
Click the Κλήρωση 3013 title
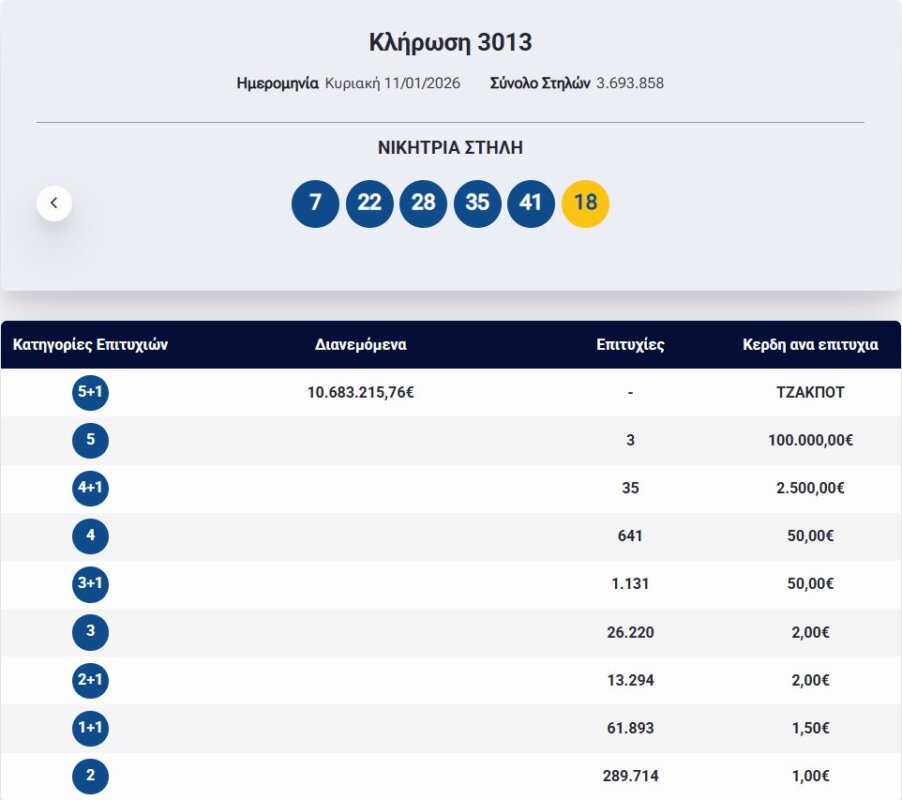coord(450,43)
